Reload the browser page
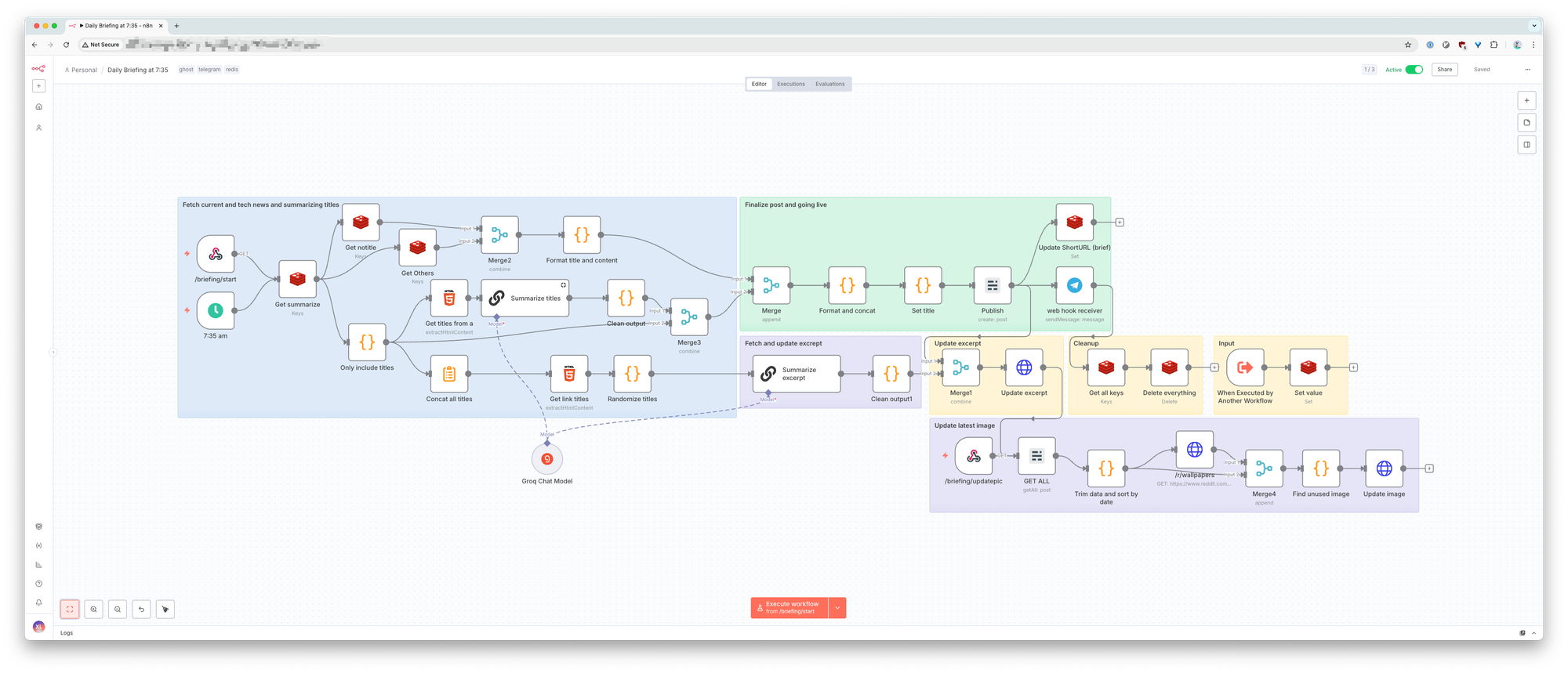The width and height of the screenshot is (1568, 673). [x=67, y=45]
